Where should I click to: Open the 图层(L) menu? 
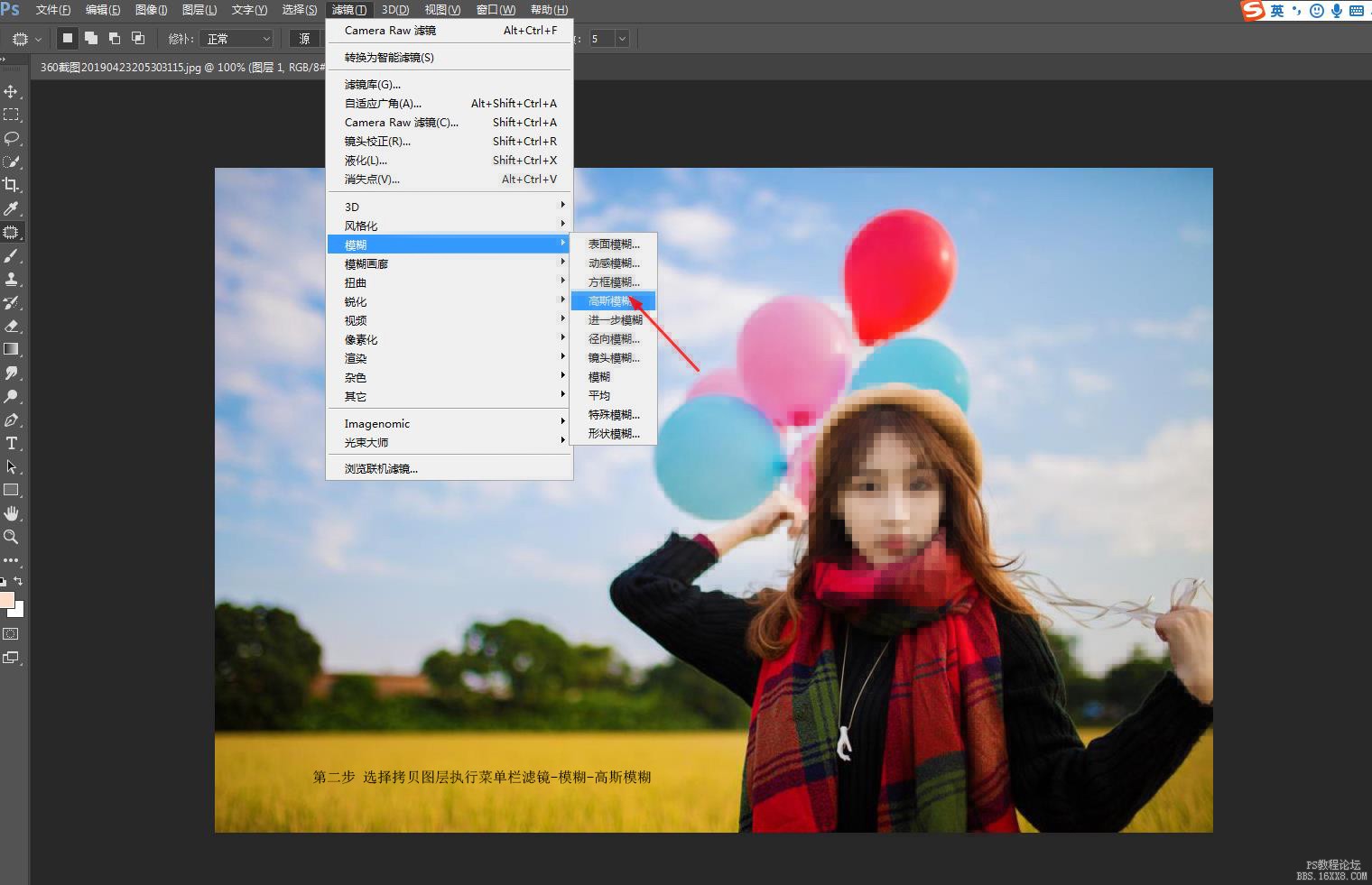[199, 10]
